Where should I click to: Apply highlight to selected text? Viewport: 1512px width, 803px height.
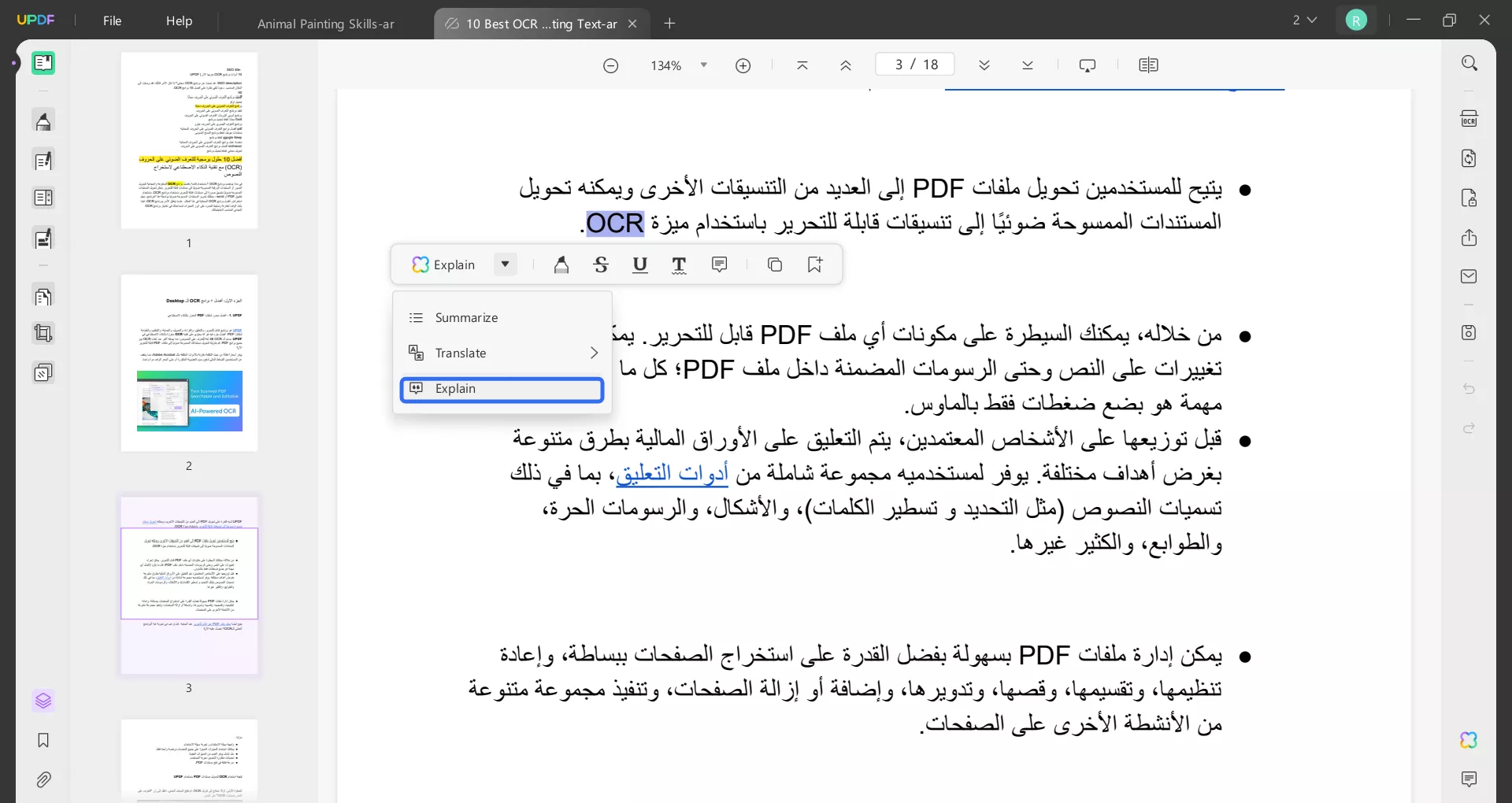point(561,265)
